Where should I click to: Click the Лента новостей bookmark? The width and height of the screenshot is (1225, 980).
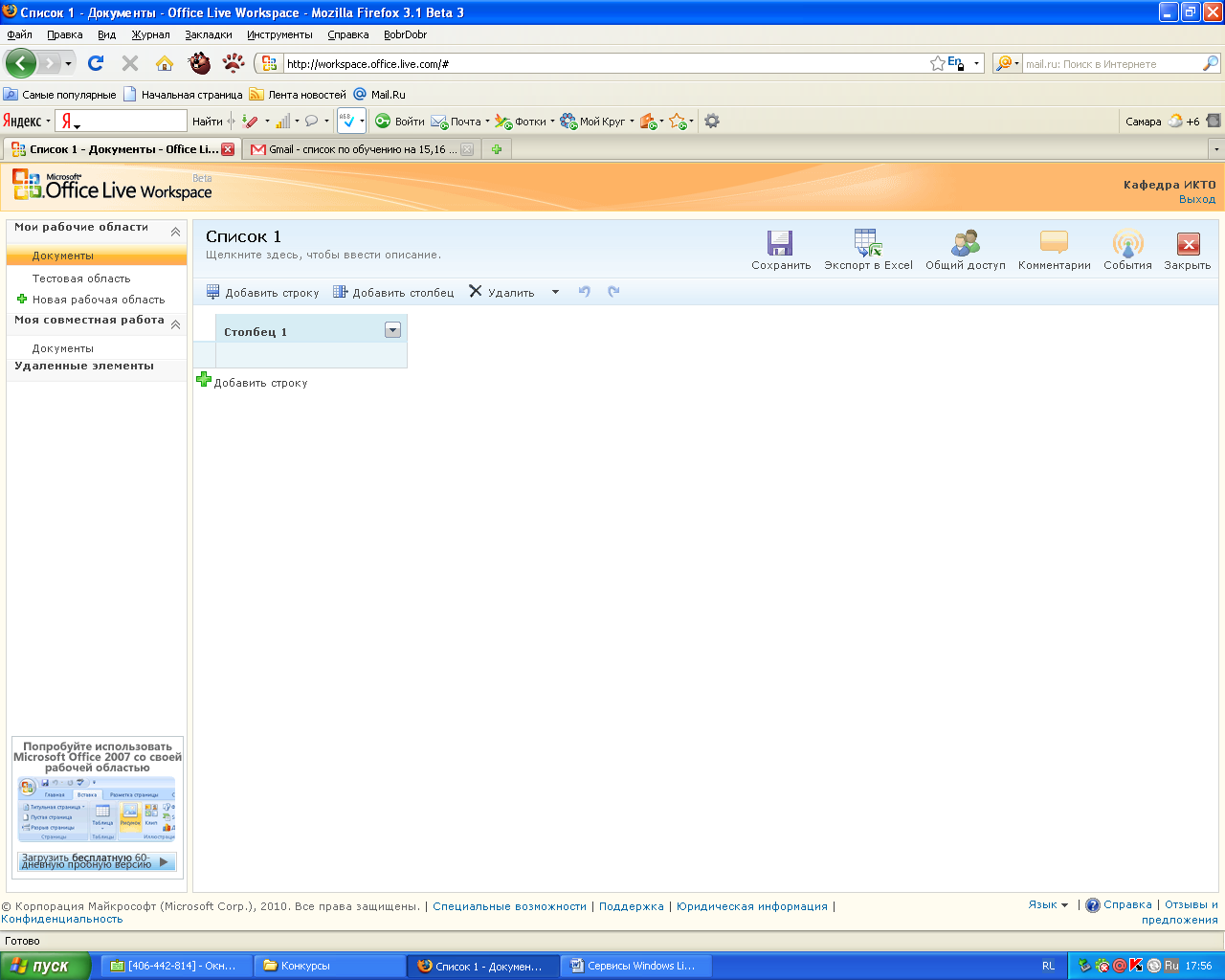[x=298, y=95]
